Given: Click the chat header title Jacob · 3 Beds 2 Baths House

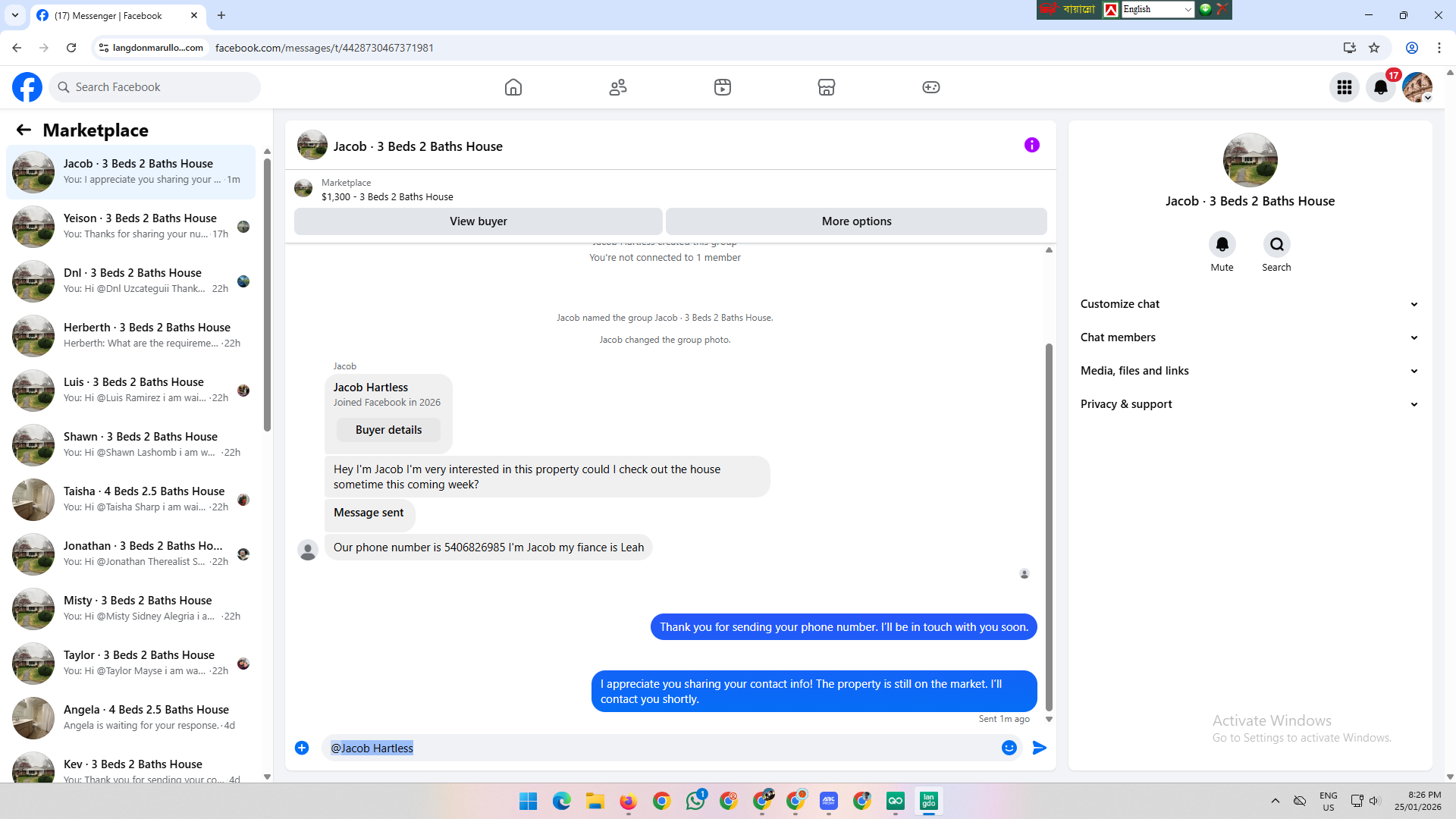Looking at the screenshot, I should coord(418,146).
